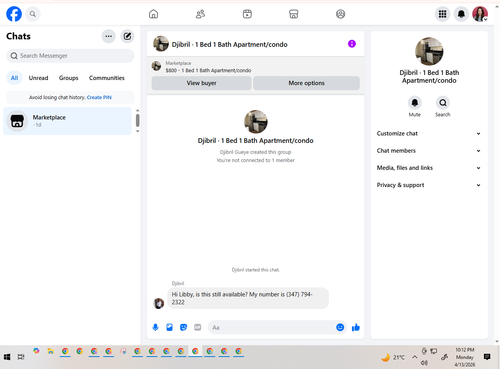Open the Marketplace chat in the list
This screenshot has height=369, width=500.
(x=67, y=121)
